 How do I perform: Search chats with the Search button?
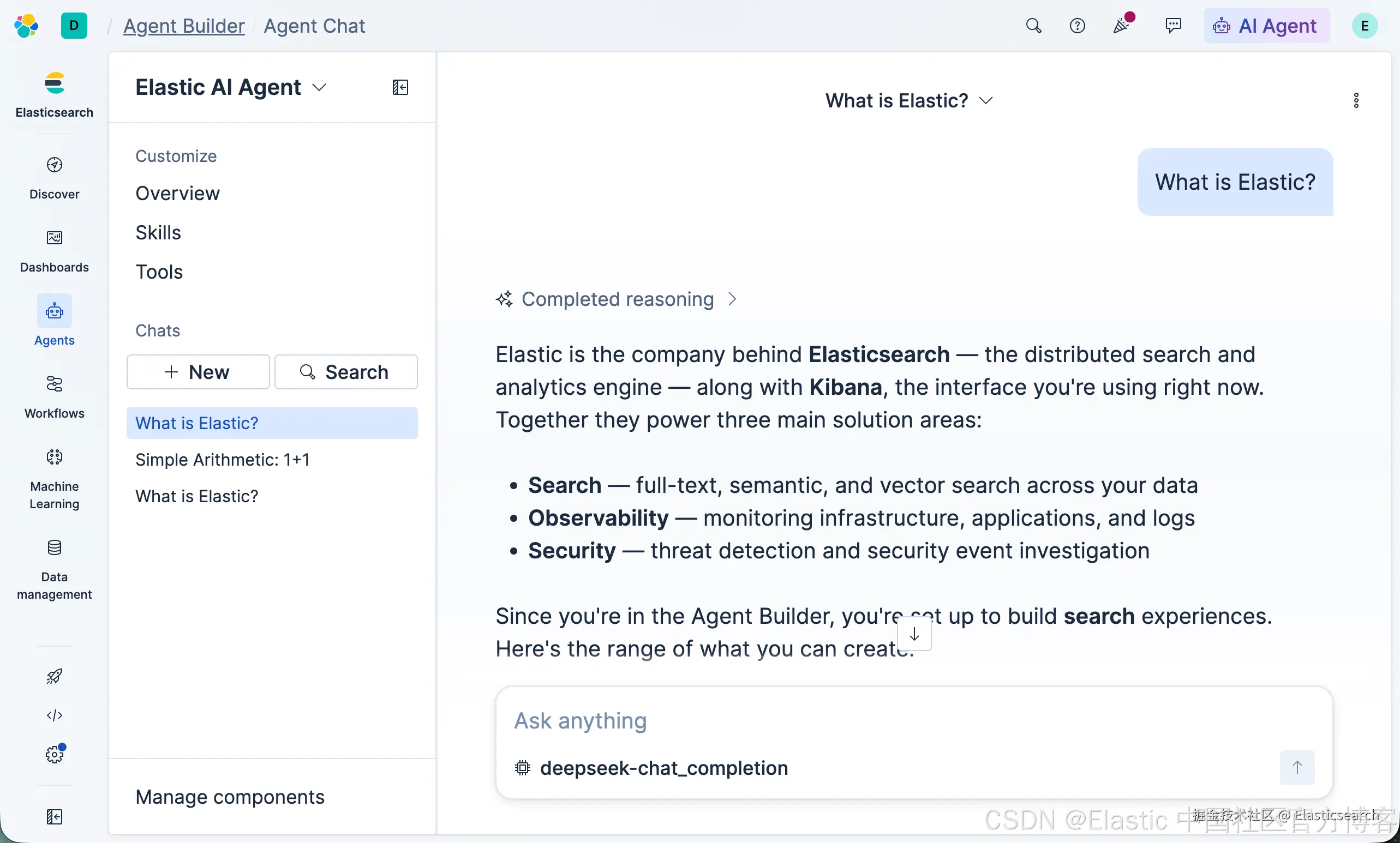(x=346, y=372)
